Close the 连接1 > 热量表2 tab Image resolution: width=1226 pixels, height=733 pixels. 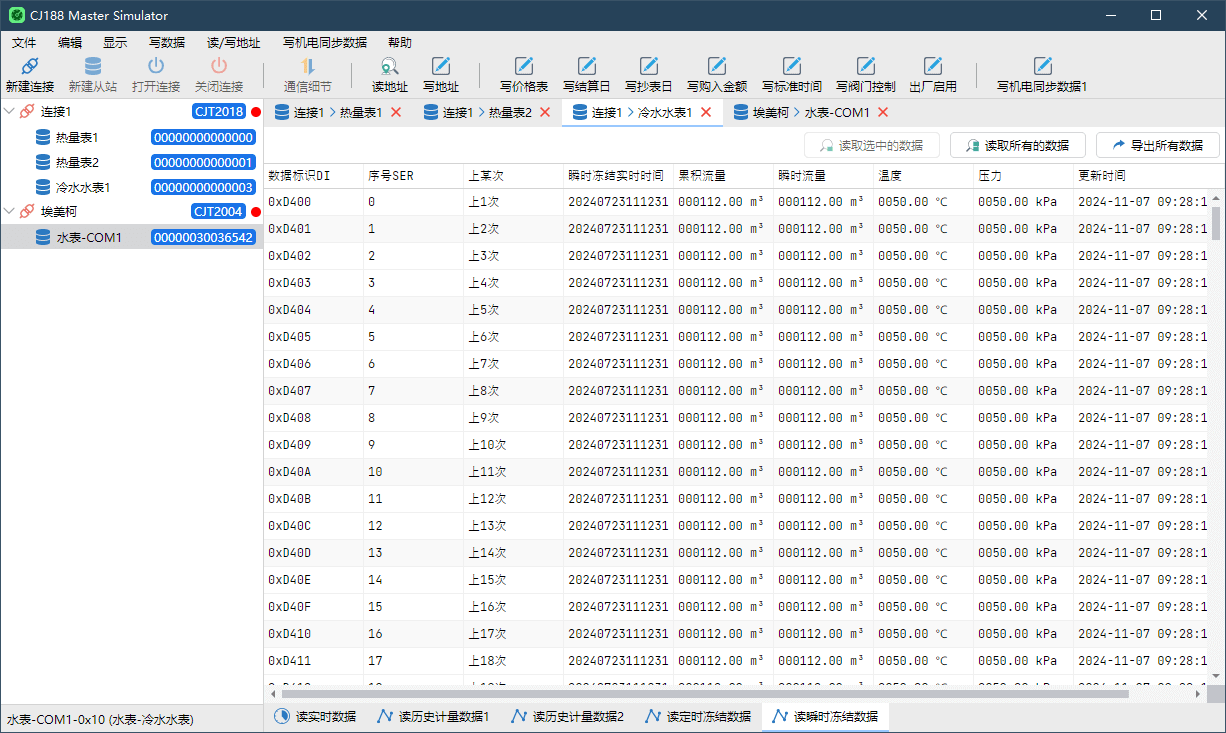pos(545,112)
